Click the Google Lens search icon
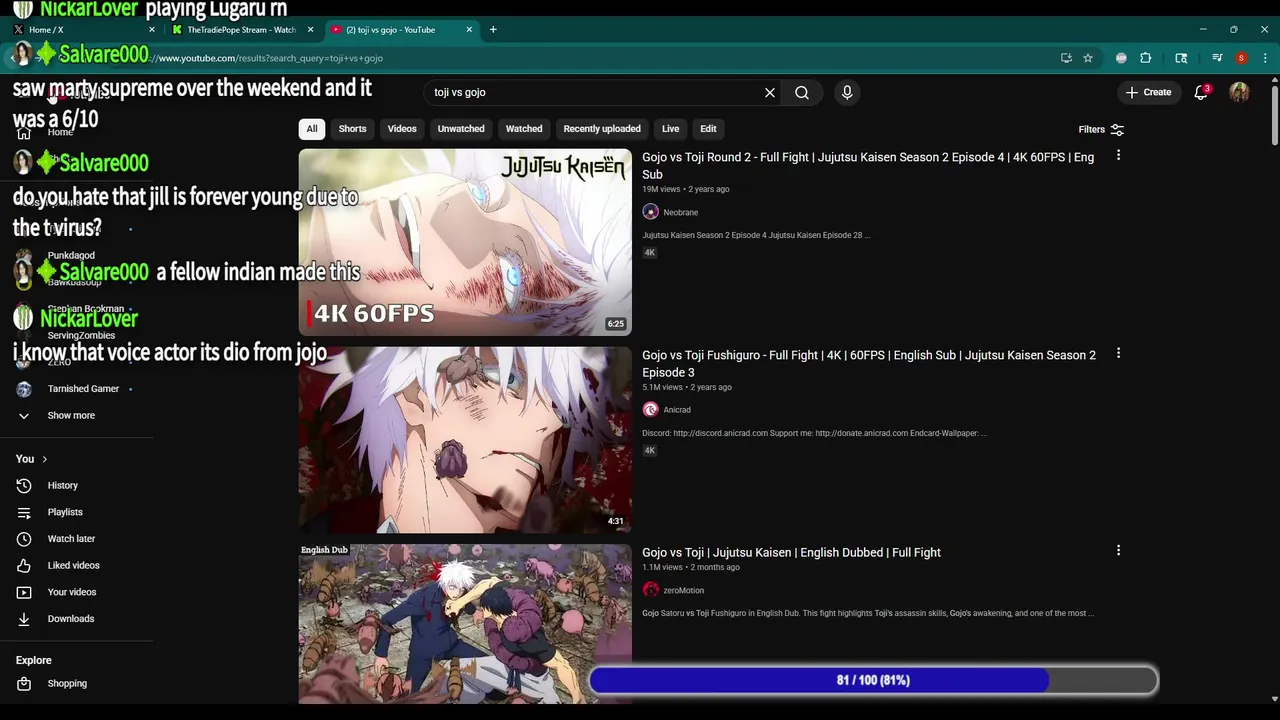Viewport: 1280px width, 720px height. (x=1181, y=58)
